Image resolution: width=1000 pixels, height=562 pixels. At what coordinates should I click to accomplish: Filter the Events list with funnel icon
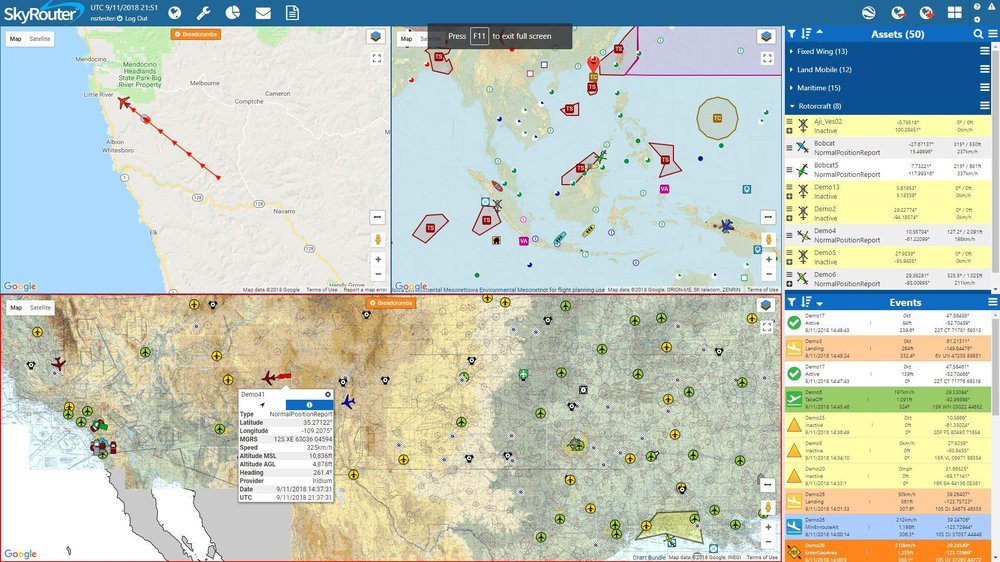tap(791, 302)
